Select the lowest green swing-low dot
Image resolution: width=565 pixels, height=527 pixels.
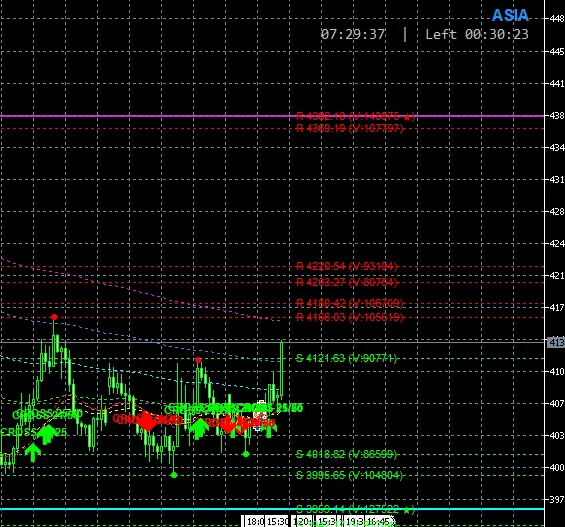click(x=174, y=475)
